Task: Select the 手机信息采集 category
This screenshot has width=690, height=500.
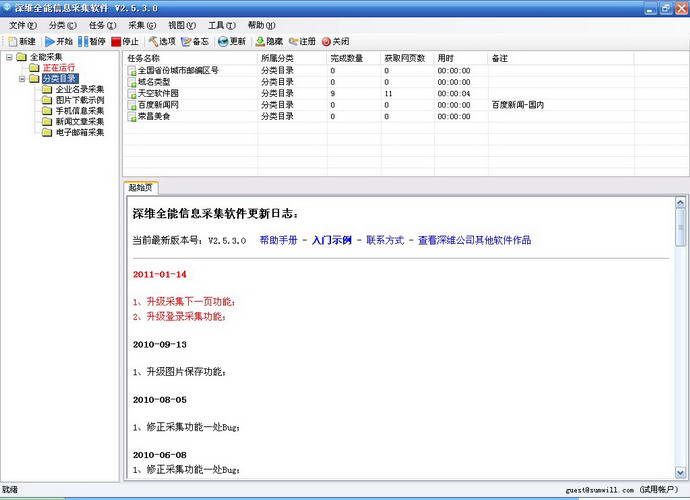Action: (x=80, y=111)
